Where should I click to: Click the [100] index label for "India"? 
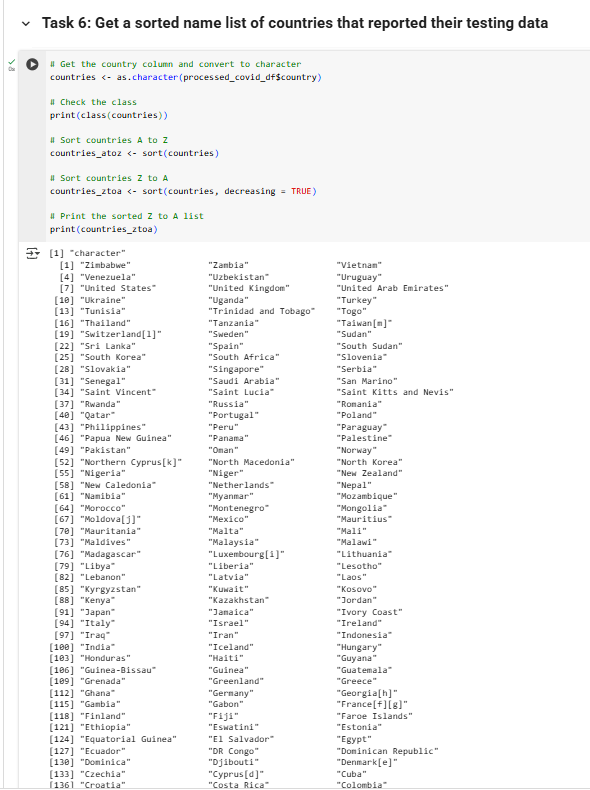click(x=61, y=647)
